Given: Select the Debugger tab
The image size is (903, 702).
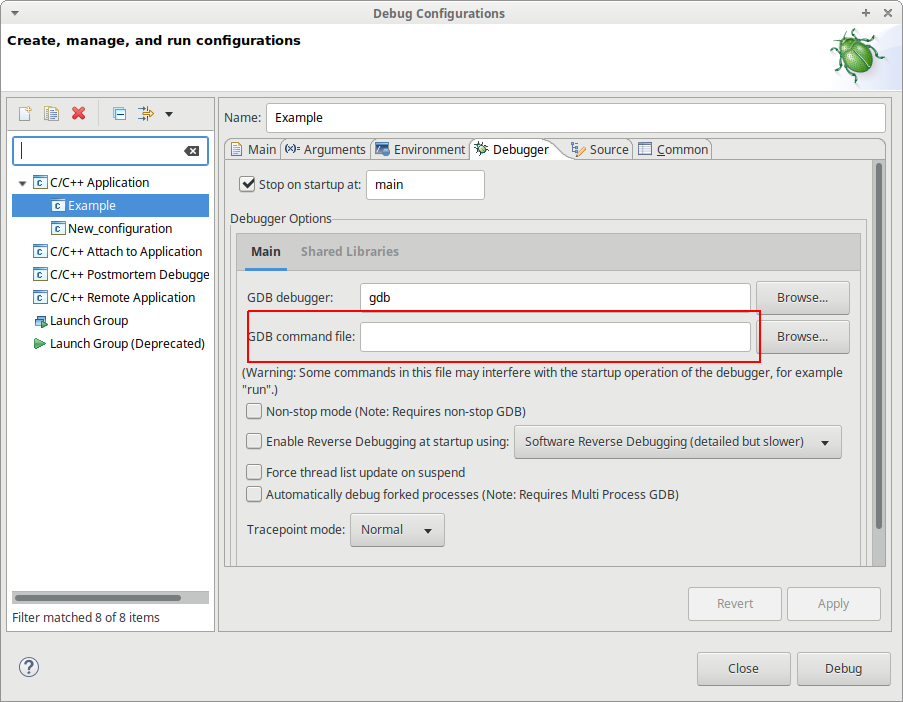Looking at the screenshot, I should click(512, 149).
